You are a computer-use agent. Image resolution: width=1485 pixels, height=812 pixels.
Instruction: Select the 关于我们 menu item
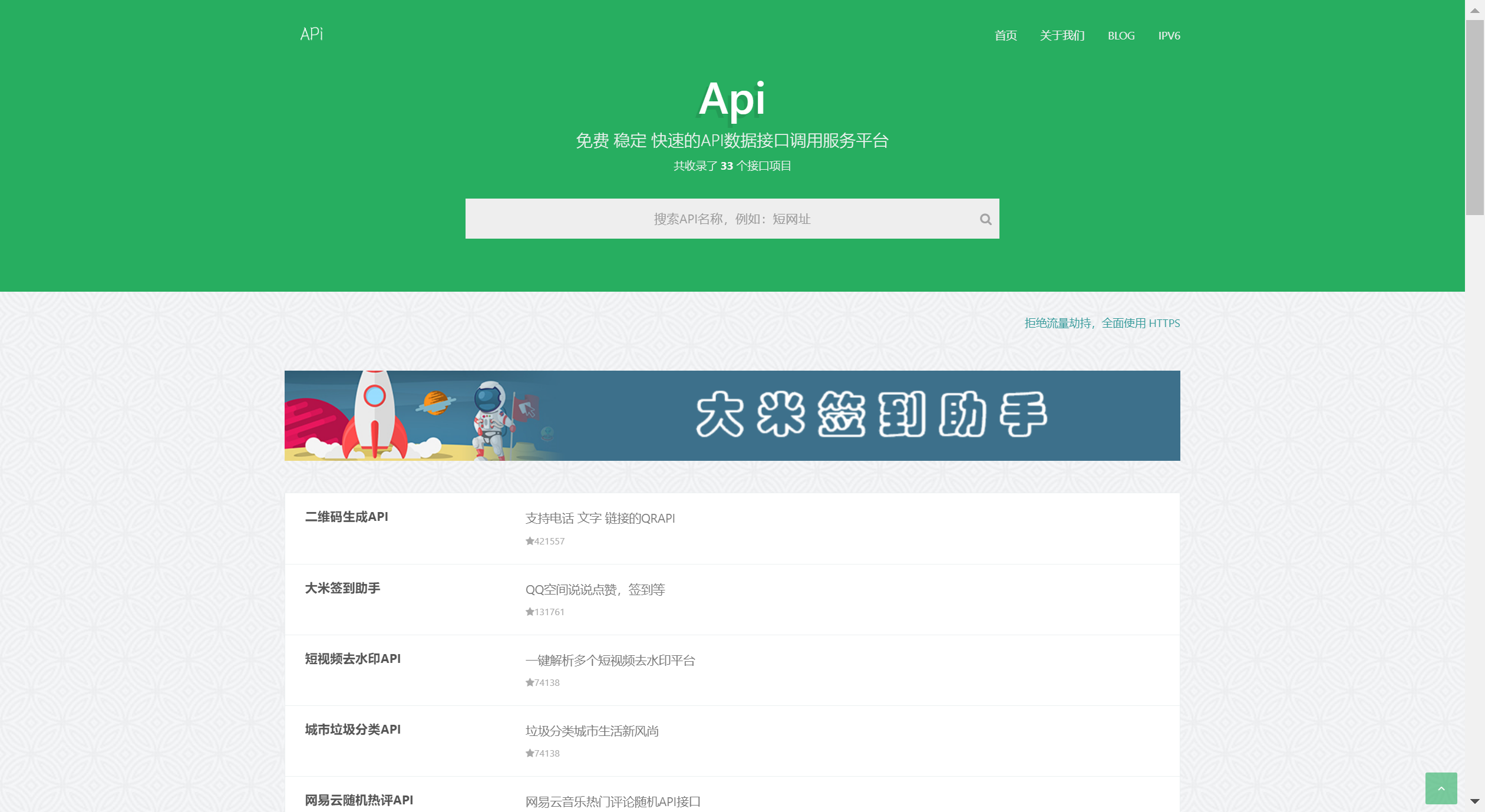click(1062, 35)
